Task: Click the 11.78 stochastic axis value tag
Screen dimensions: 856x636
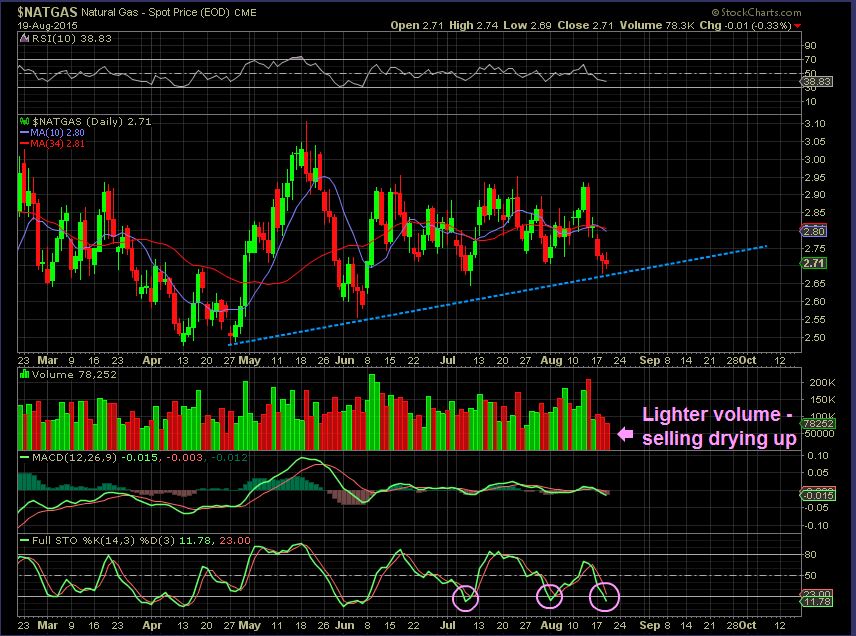Action: (817, 602)
